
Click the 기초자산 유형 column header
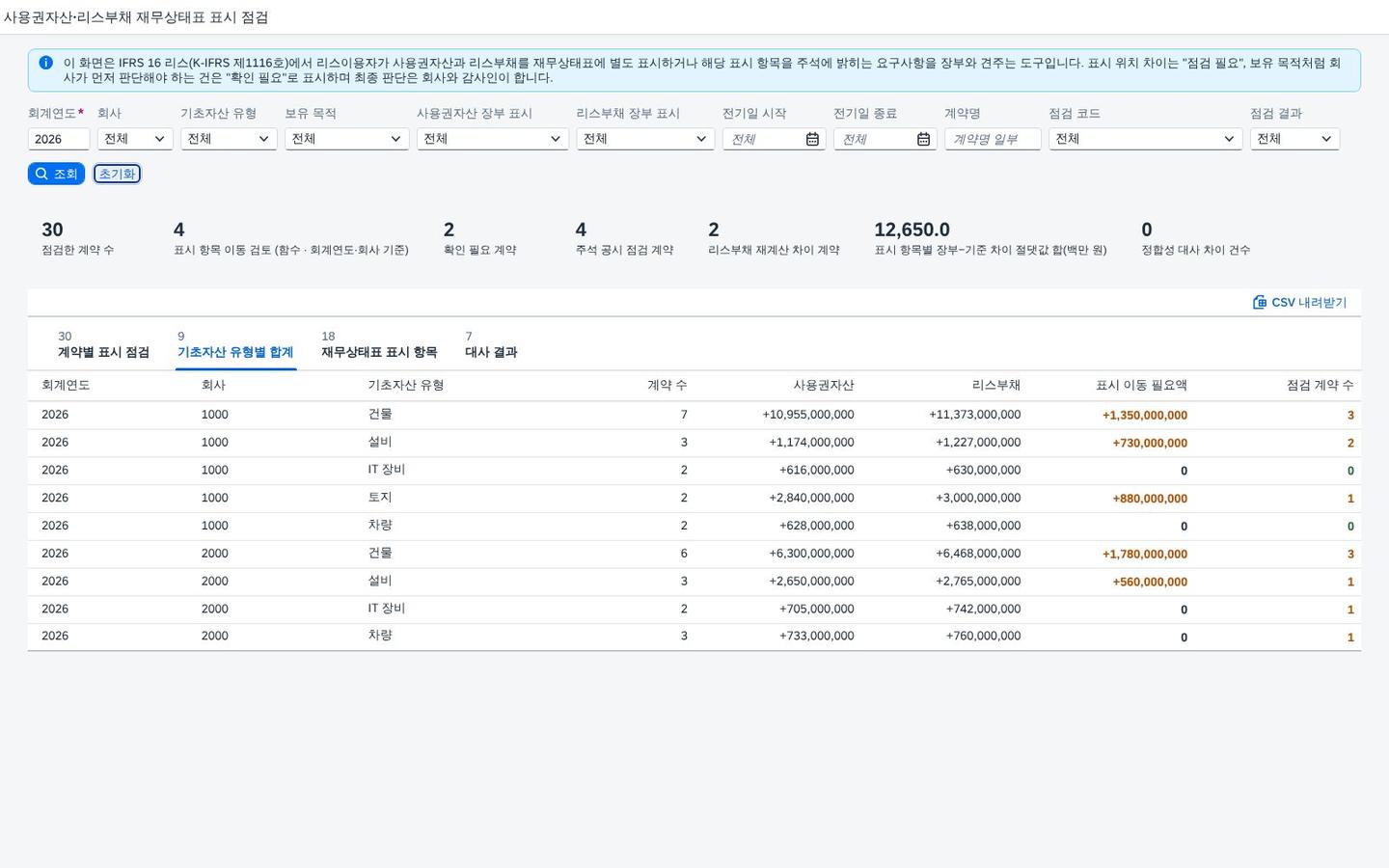coord(406,386)
